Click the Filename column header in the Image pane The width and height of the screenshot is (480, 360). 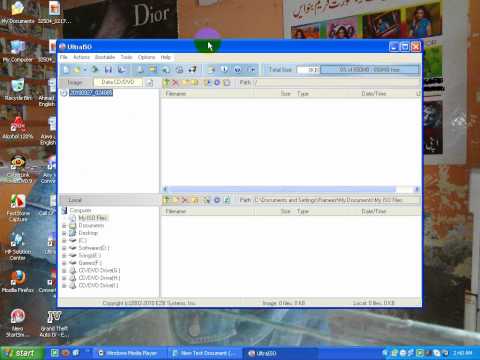tap(207, 94)
